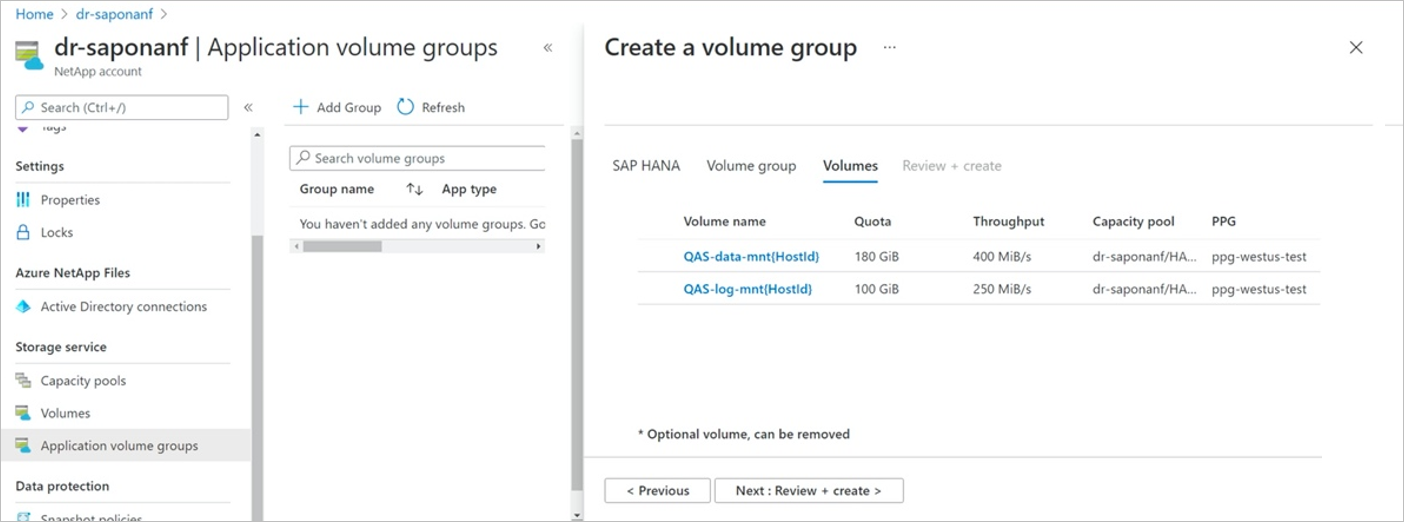
Task: Switch to the SAP HANA tab
Action: coord(646,166)
